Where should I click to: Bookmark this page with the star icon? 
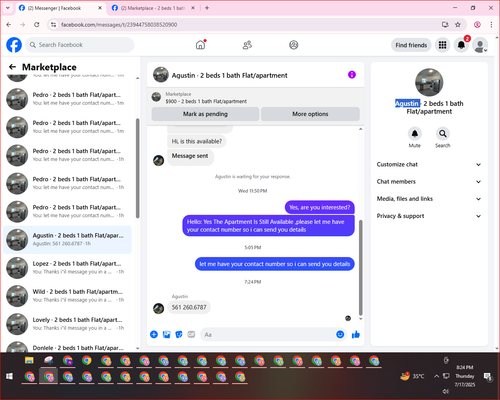[x=458, y=24]
